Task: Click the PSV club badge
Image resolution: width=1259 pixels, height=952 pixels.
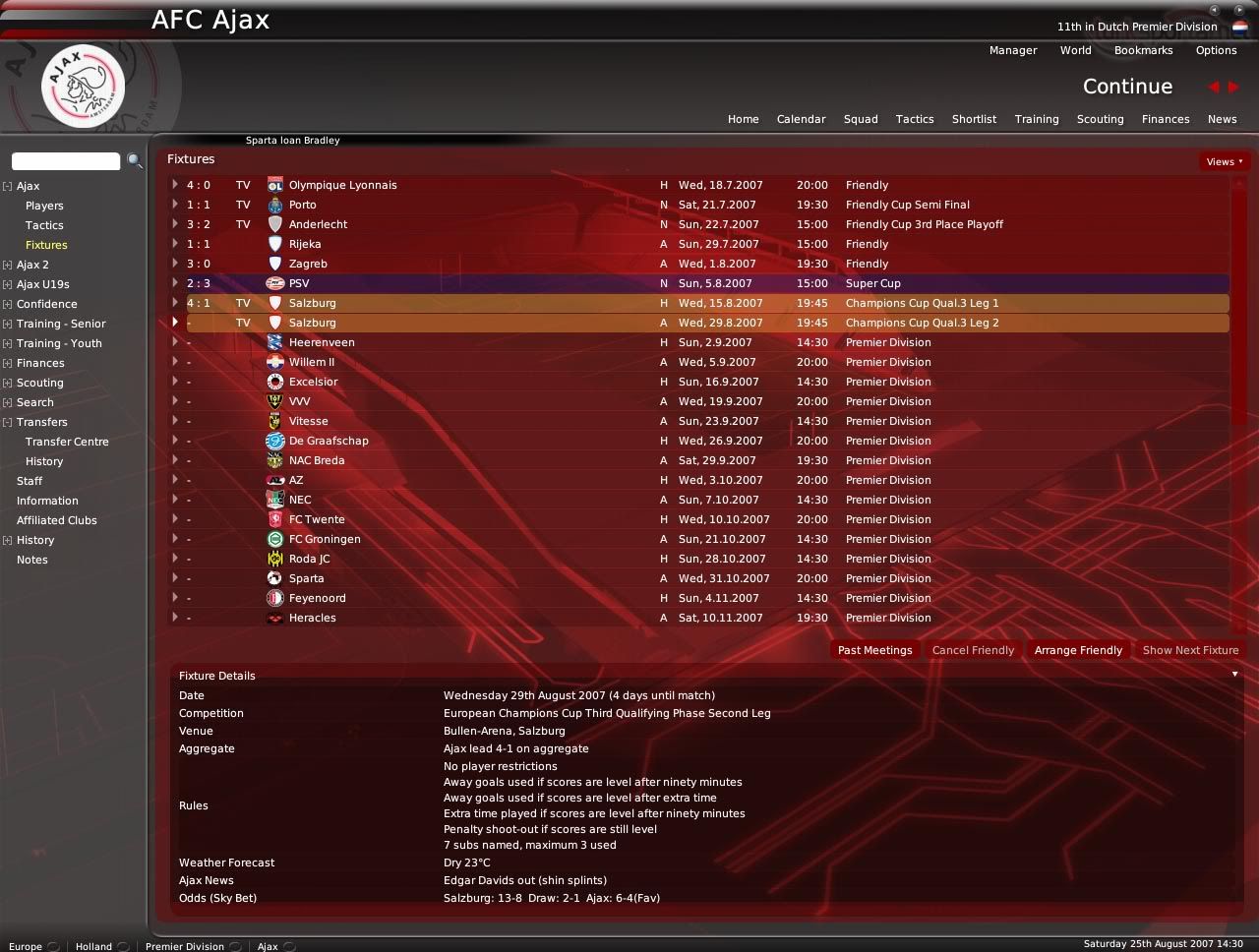Action: (275, 283)
